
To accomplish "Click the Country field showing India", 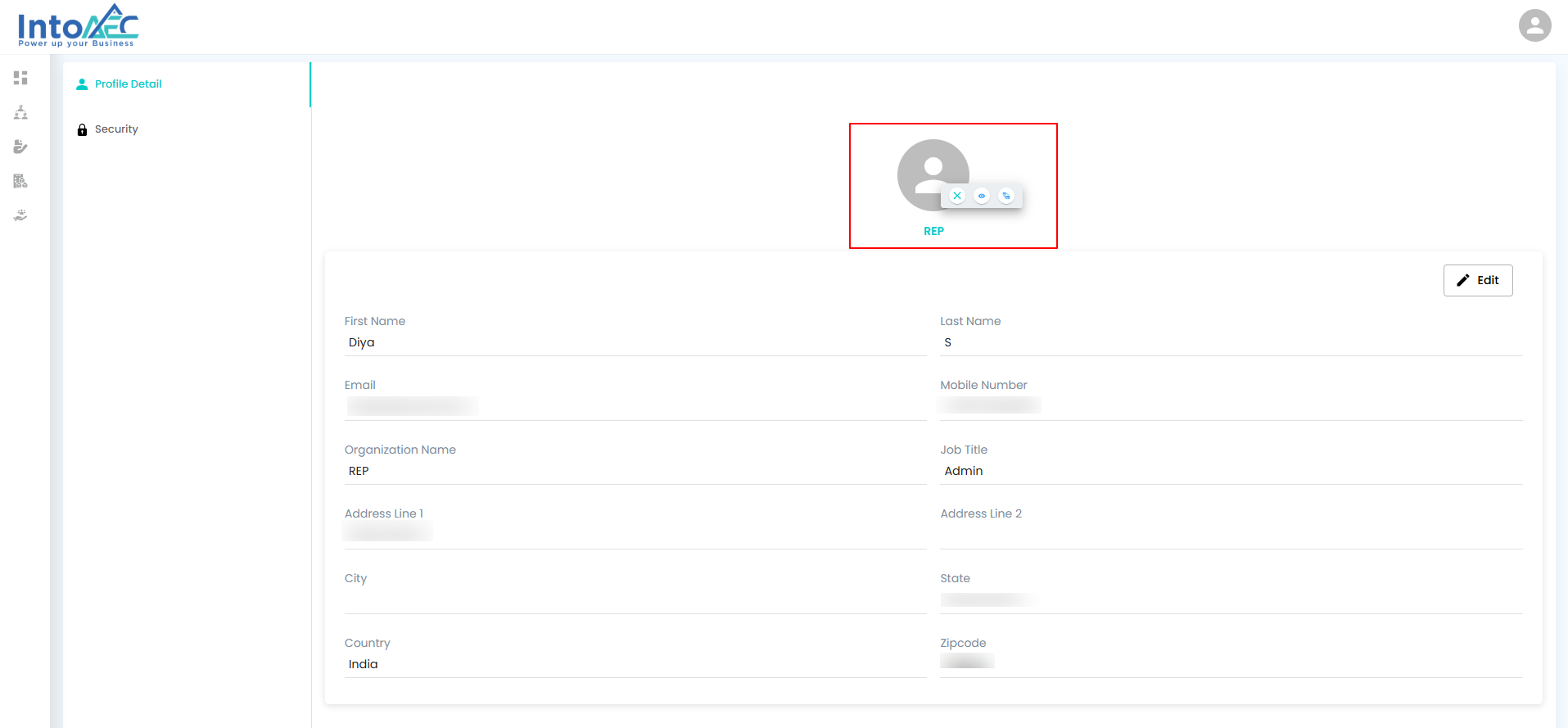I will [635, 665].
